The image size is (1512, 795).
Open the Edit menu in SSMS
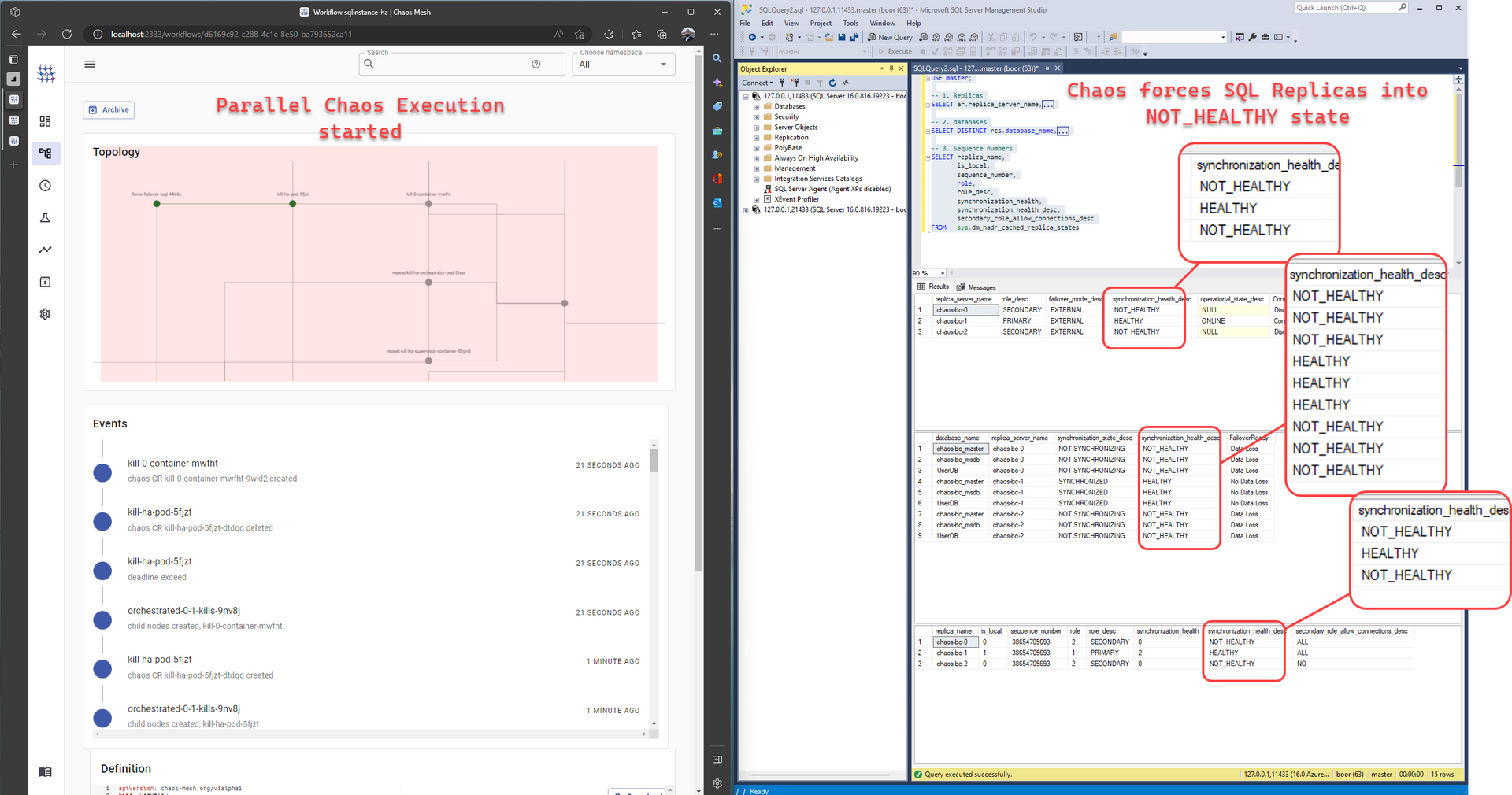point(767,24)
